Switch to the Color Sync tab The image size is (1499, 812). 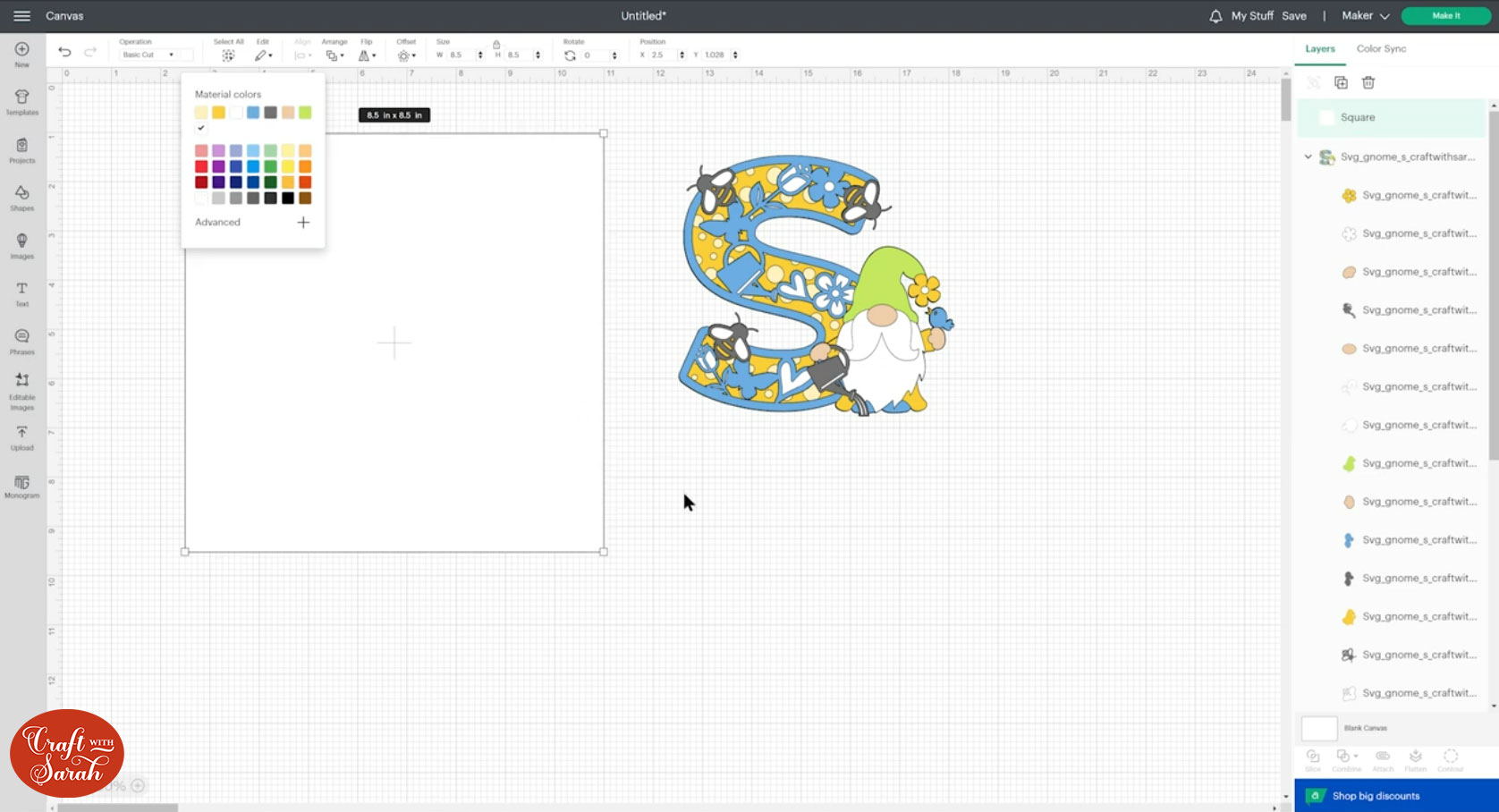(1381, 48)
